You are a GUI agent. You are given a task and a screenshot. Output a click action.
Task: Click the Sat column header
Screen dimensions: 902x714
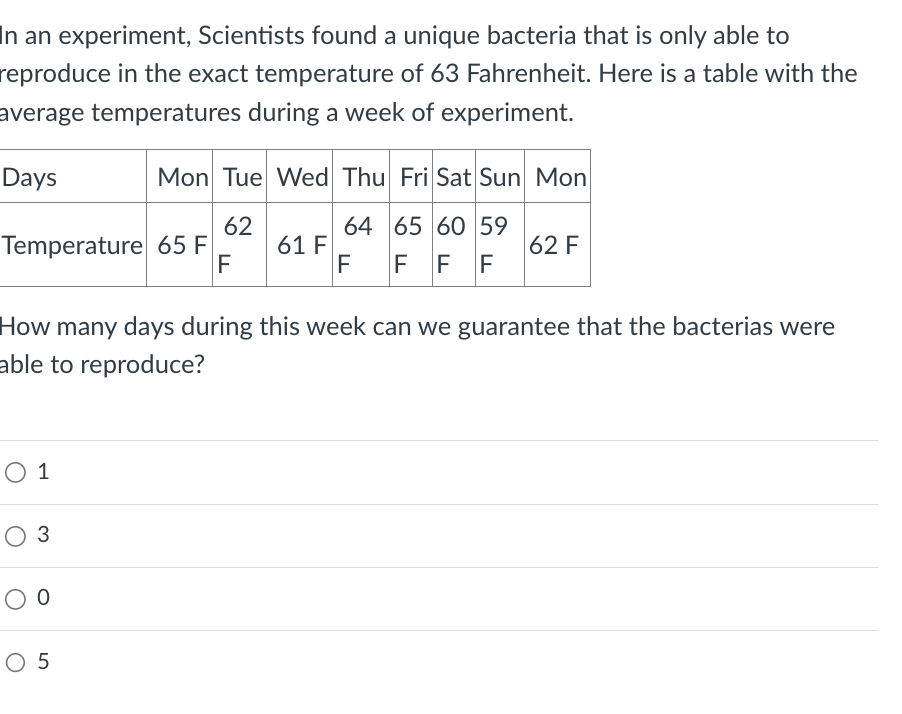pos(452,177)
